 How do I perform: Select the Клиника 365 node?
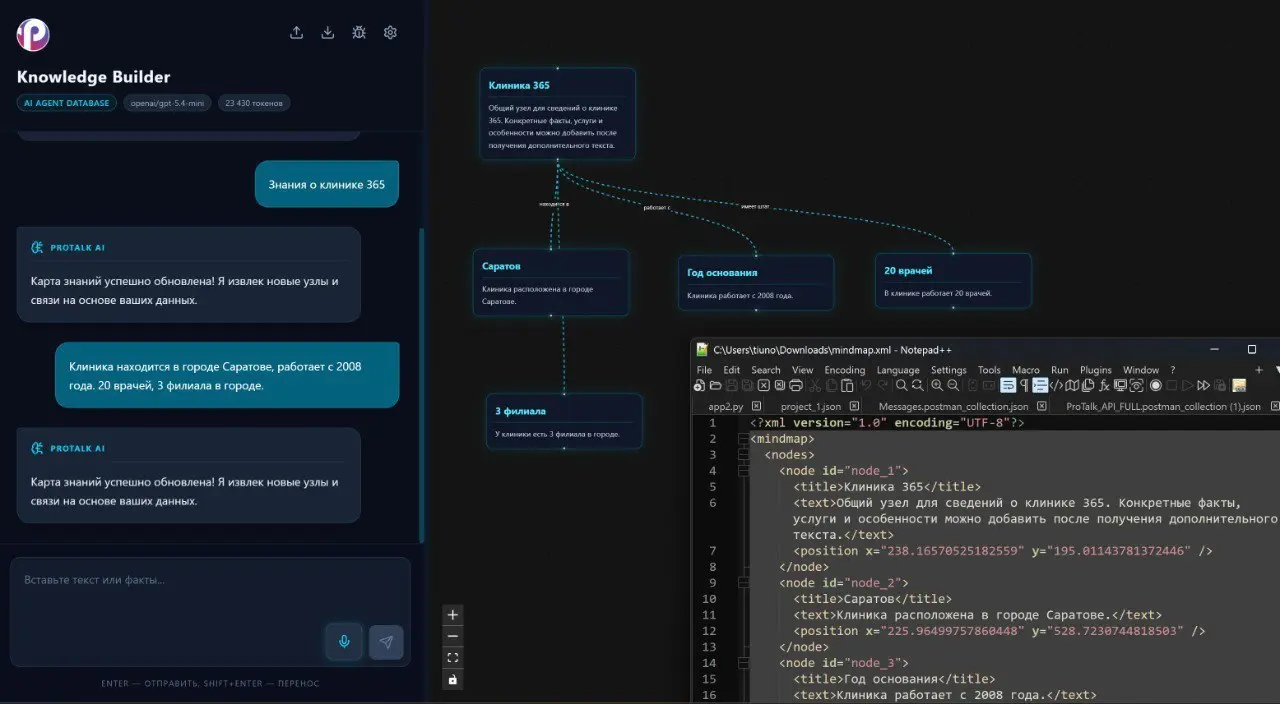click(x=558, y=114)
